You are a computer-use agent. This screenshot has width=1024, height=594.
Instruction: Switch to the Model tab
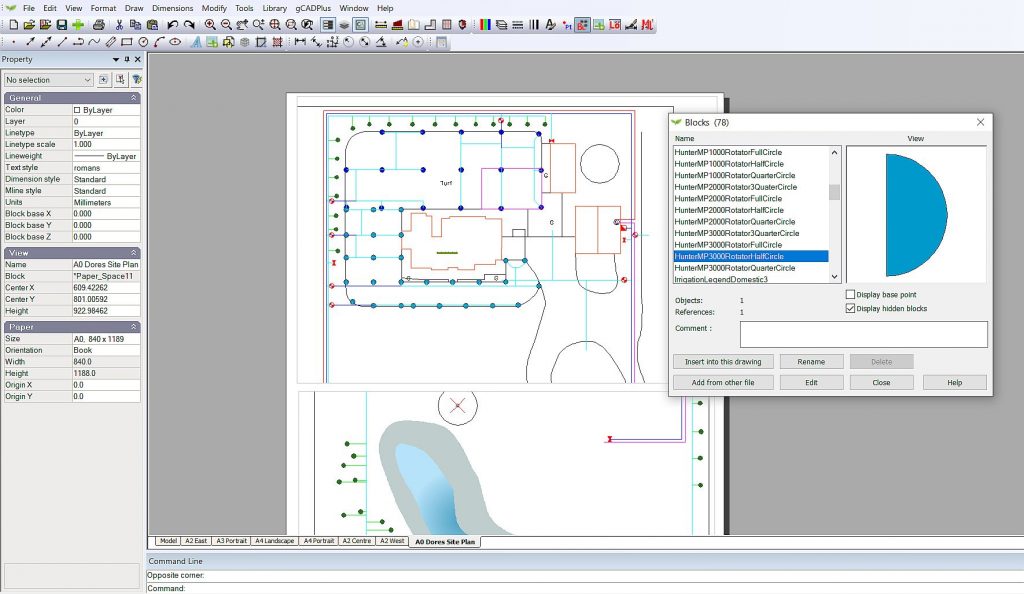168,540
